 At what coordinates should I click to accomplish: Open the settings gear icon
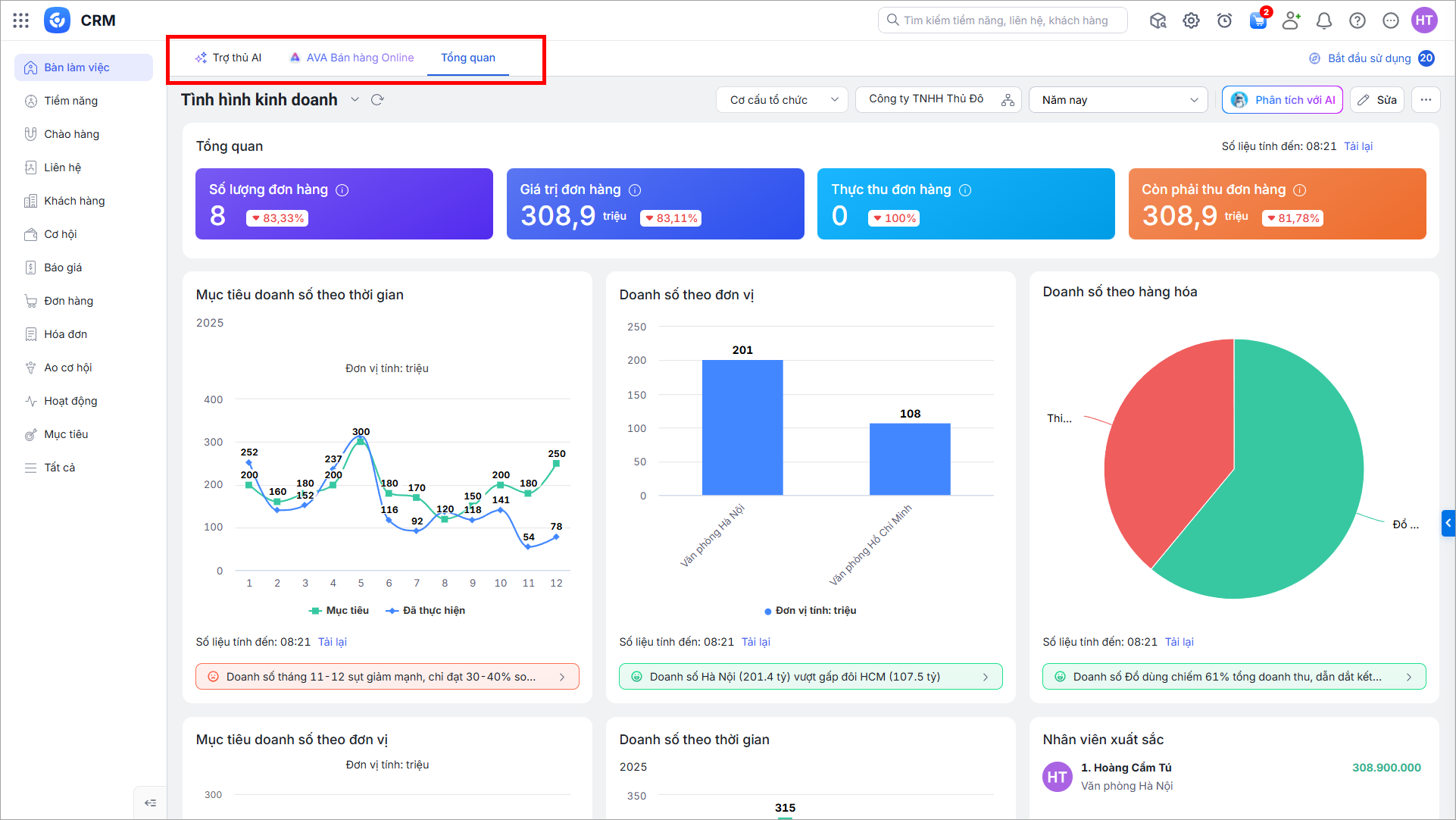1191,20
